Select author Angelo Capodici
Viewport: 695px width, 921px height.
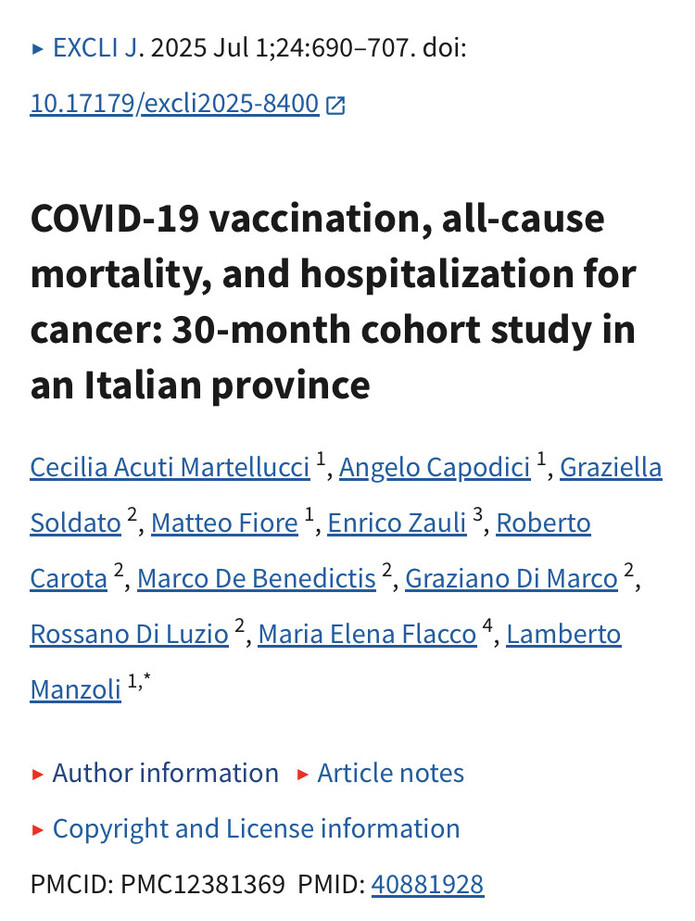pos(436,467)
